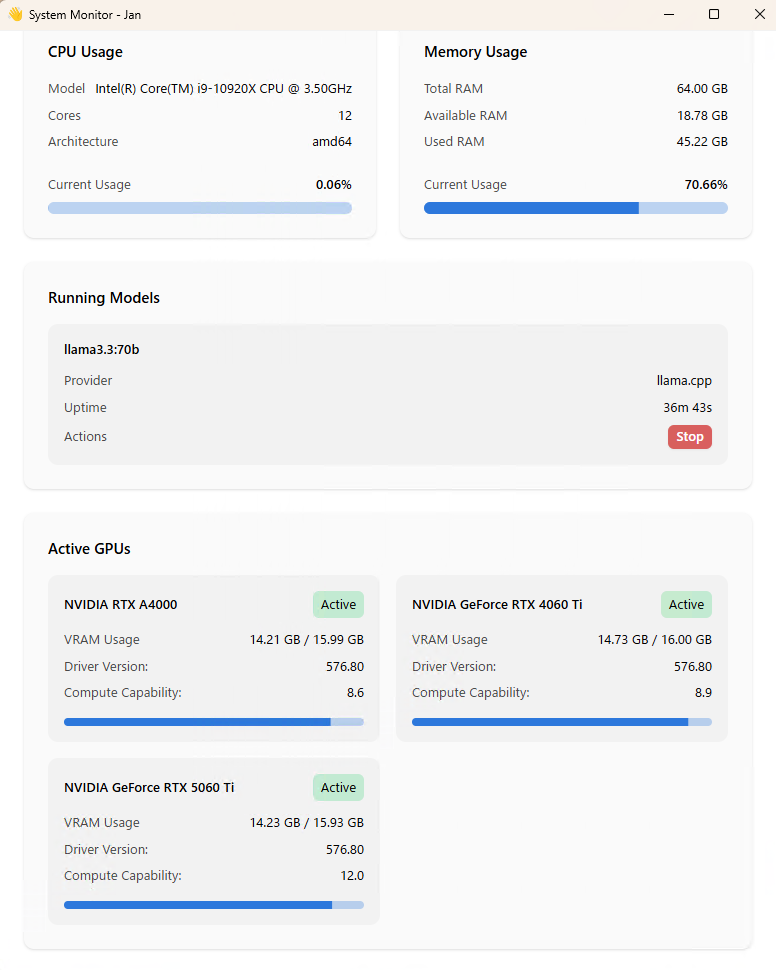
Task: Stop the running llama3.3:70b model
Action: point(689,437)
